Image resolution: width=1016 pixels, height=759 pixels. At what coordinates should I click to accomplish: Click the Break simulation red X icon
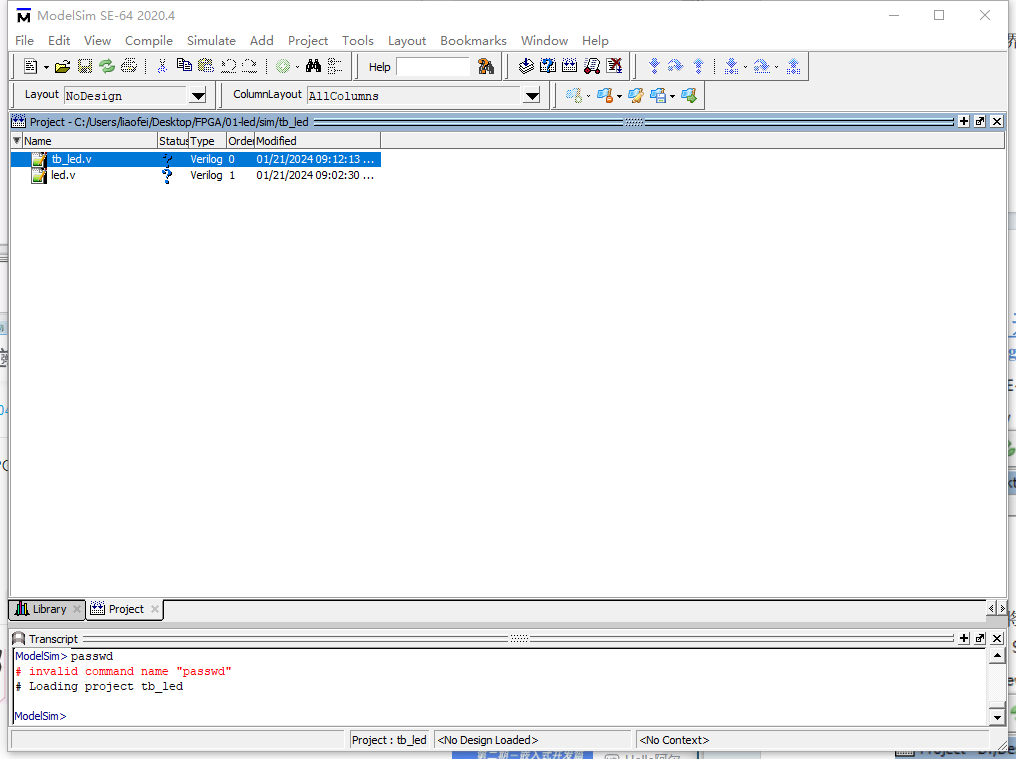(x=614, y=66)
